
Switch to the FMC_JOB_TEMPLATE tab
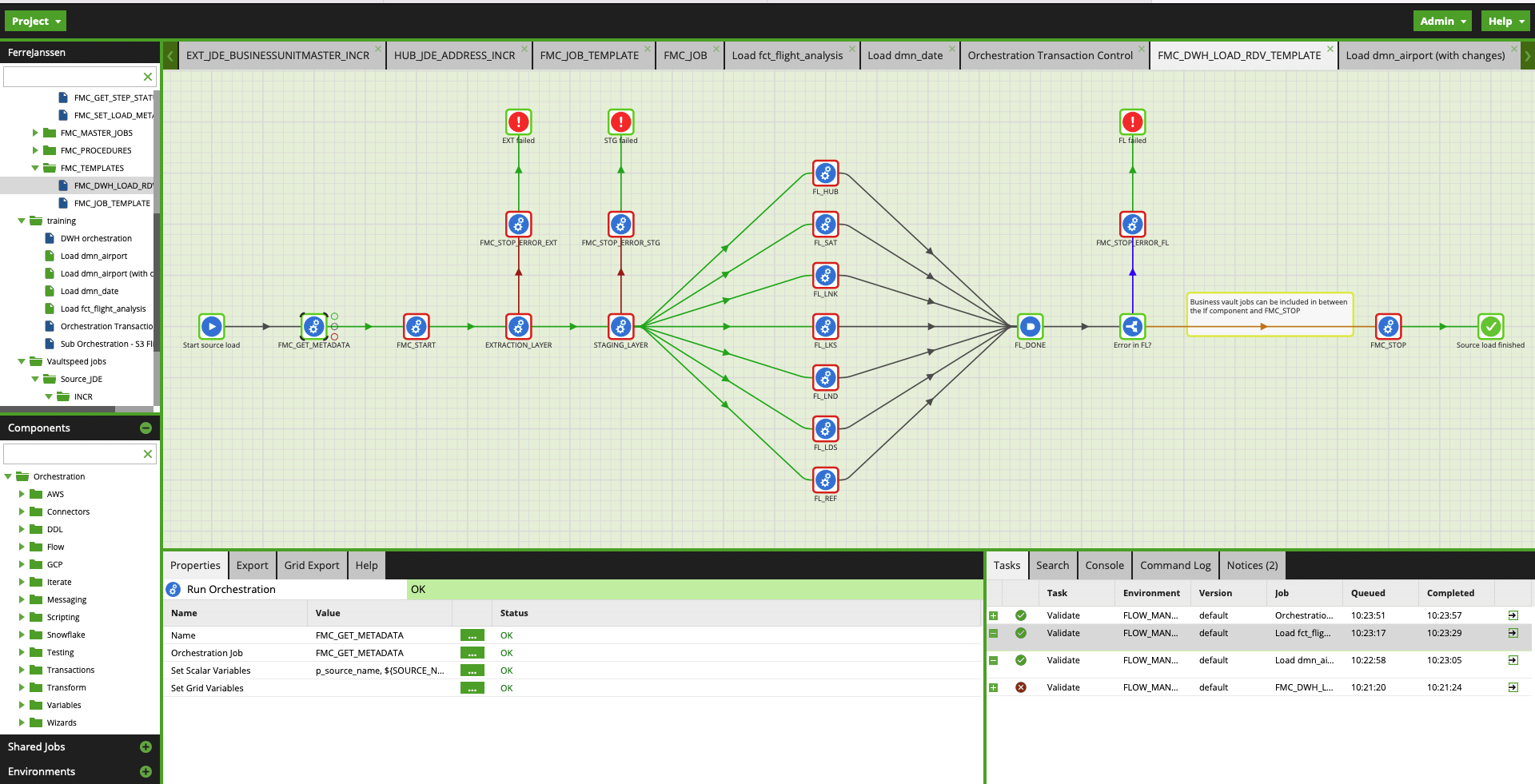588,55
